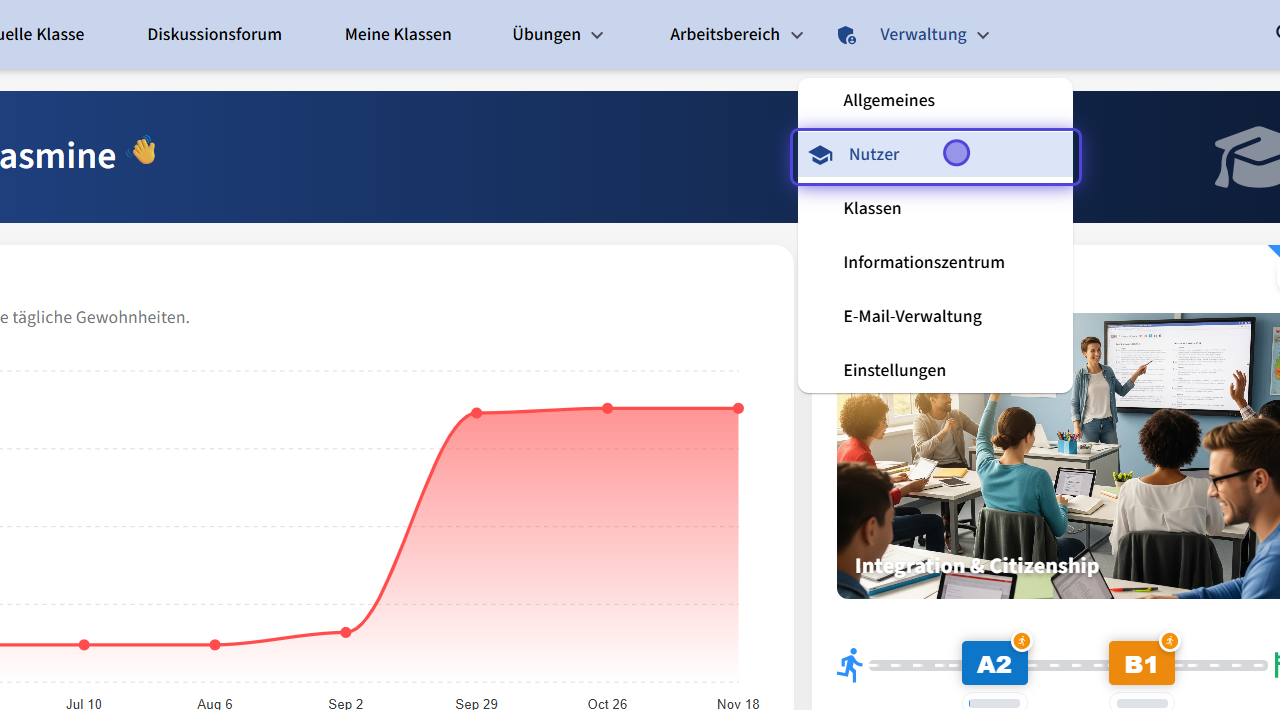
Task: Collapse the Verwaltung dropdown menu
Action: (x=934, y=35)
